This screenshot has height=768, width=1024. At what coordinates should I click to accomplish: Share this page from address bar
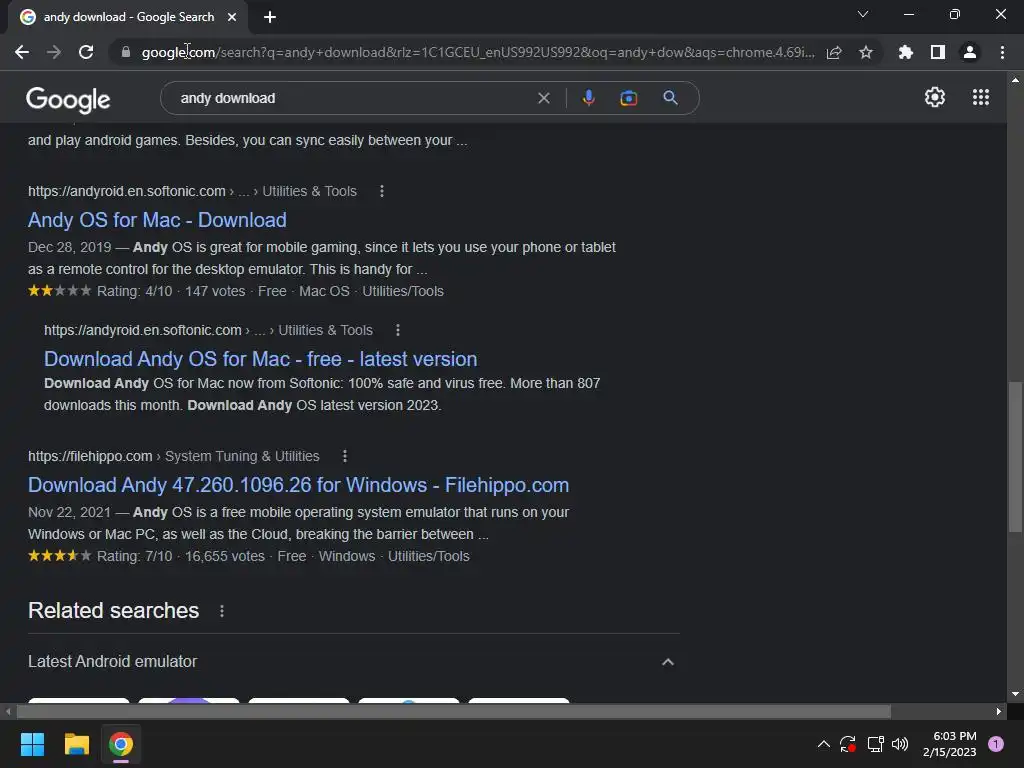pyautogui.click(x=834, y=52)
